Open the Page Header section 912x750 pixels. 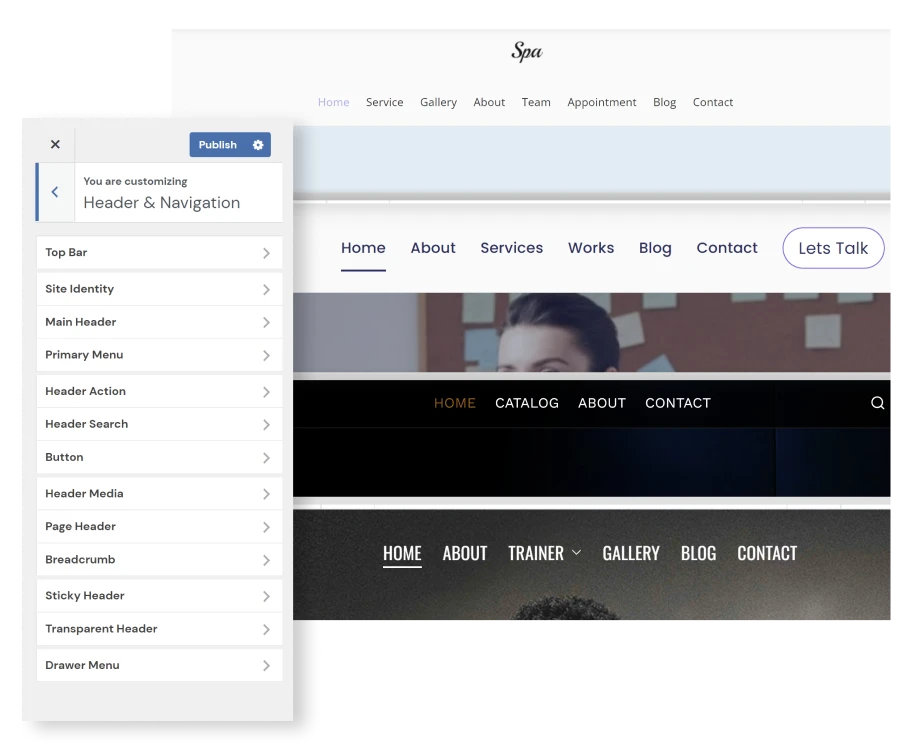[x=159, y=527]
